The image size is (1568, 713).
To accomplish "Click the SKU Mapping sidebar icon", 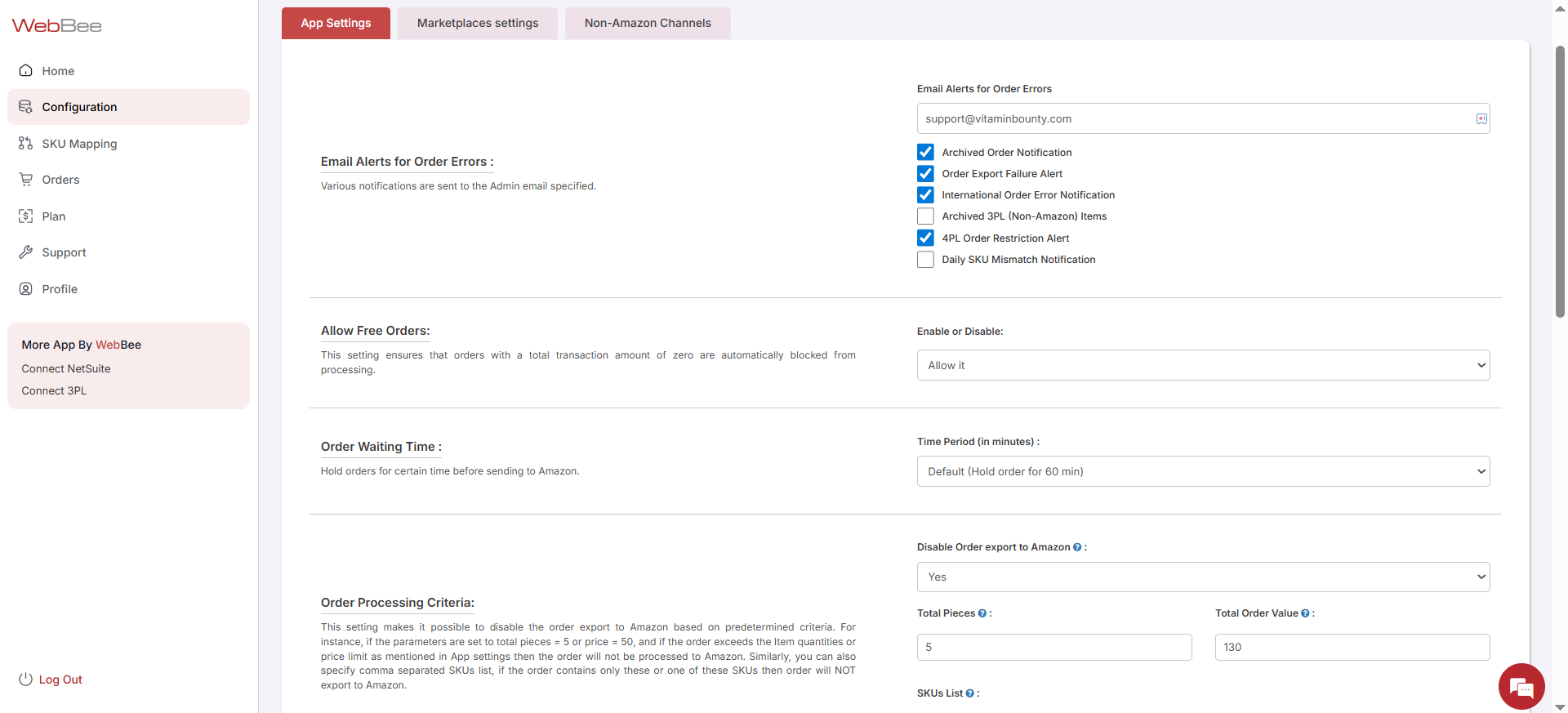I will click(26, 144).
